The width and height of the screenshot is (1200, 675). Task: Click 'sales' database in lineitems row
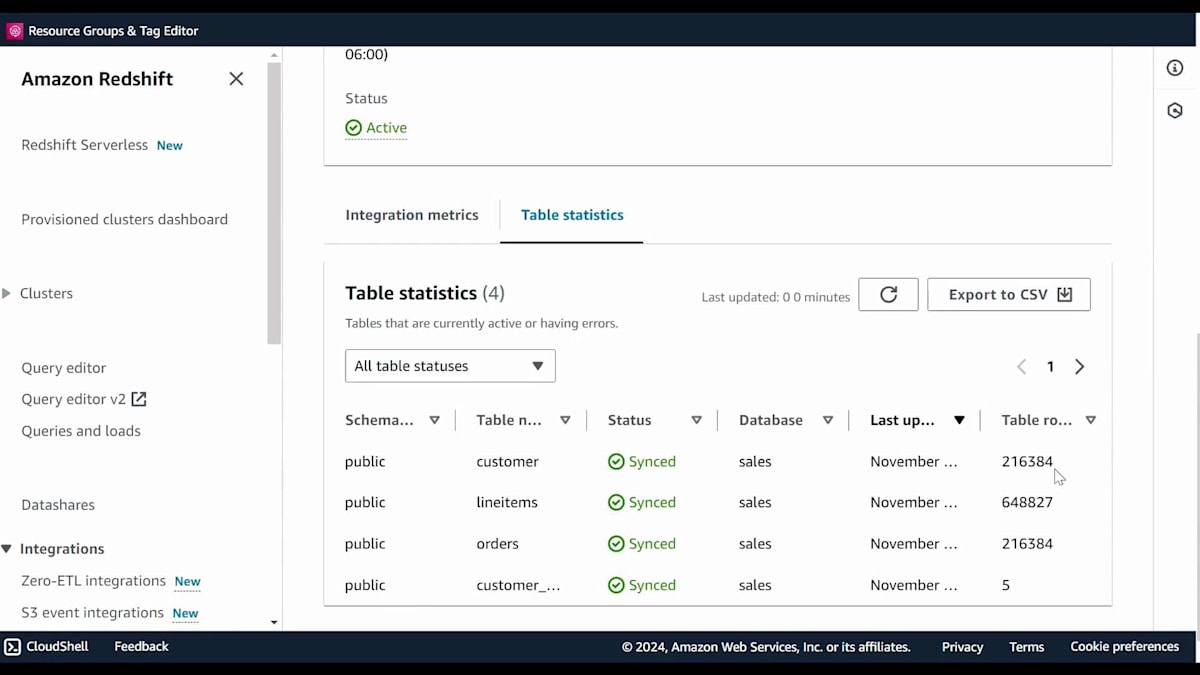[x=755, y=503]
